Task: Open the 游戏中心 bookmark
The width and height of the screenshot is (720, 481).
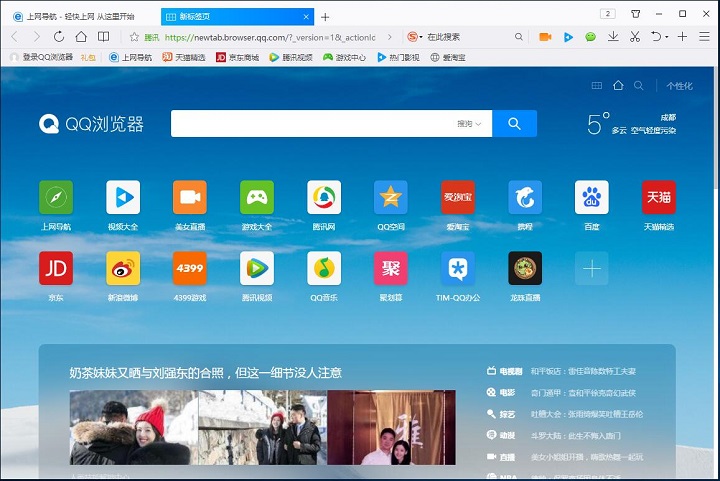Action: click(x=344, y=57)
